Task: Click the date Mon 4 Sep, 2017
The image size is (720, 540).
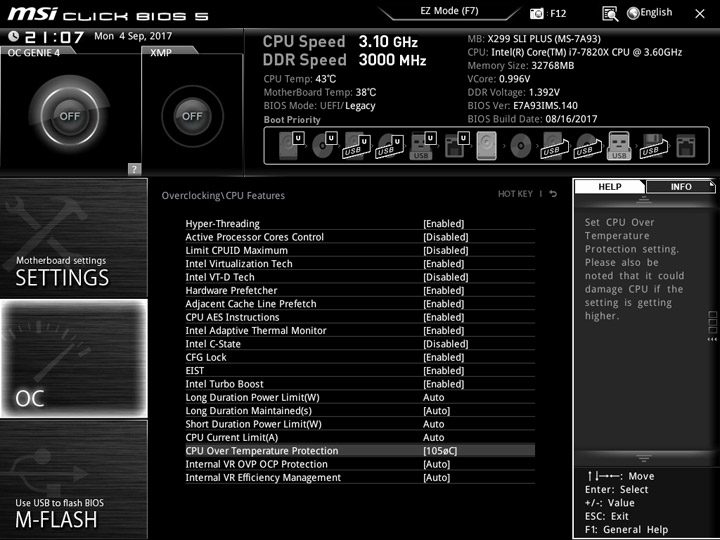Action: tap(133, 36)
